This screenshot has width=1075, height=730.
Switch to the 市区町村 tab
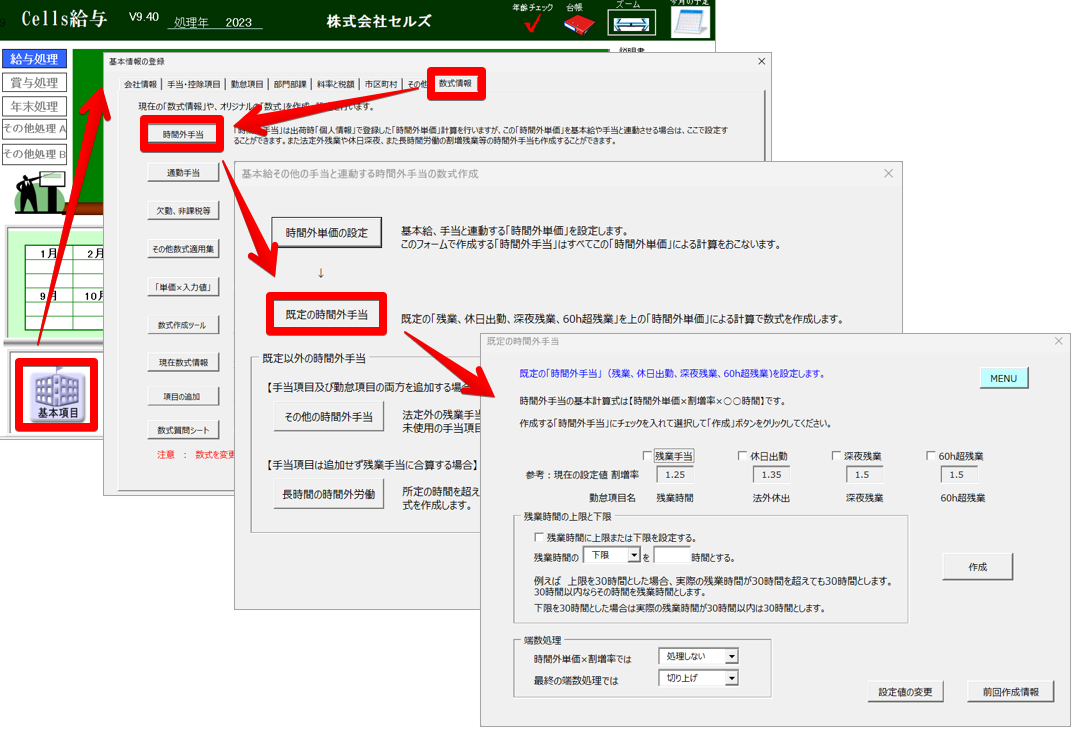[381, 84]
